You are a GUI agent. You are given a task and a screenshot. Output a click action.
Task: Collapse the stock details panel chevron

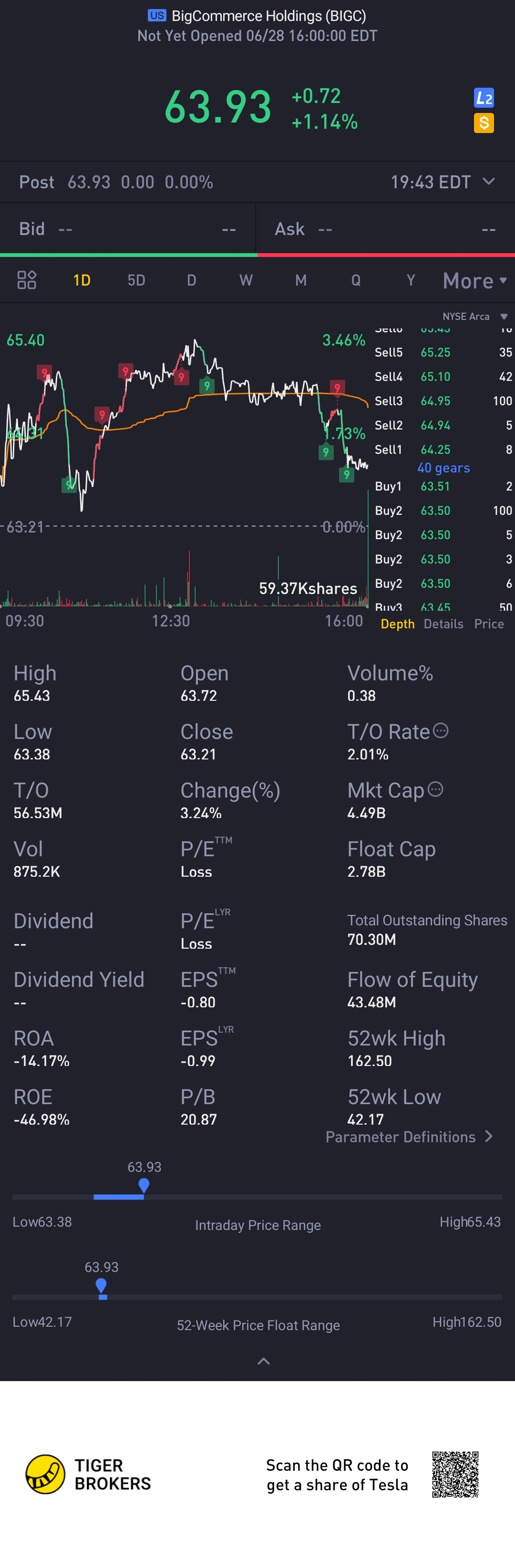click(264, 1361)
